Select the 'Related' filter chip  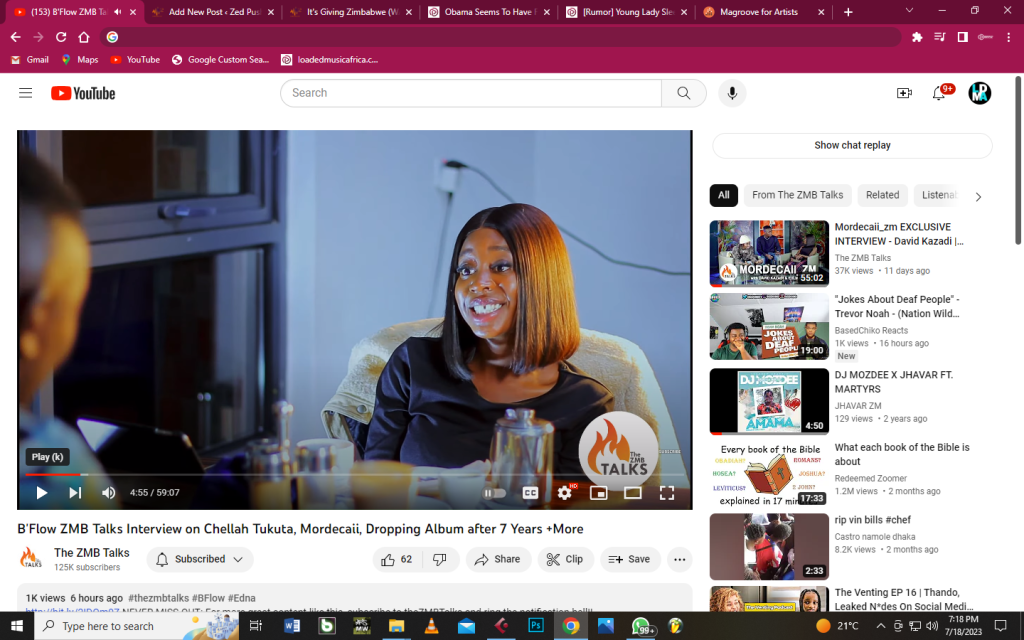click(x=882, y=195)
